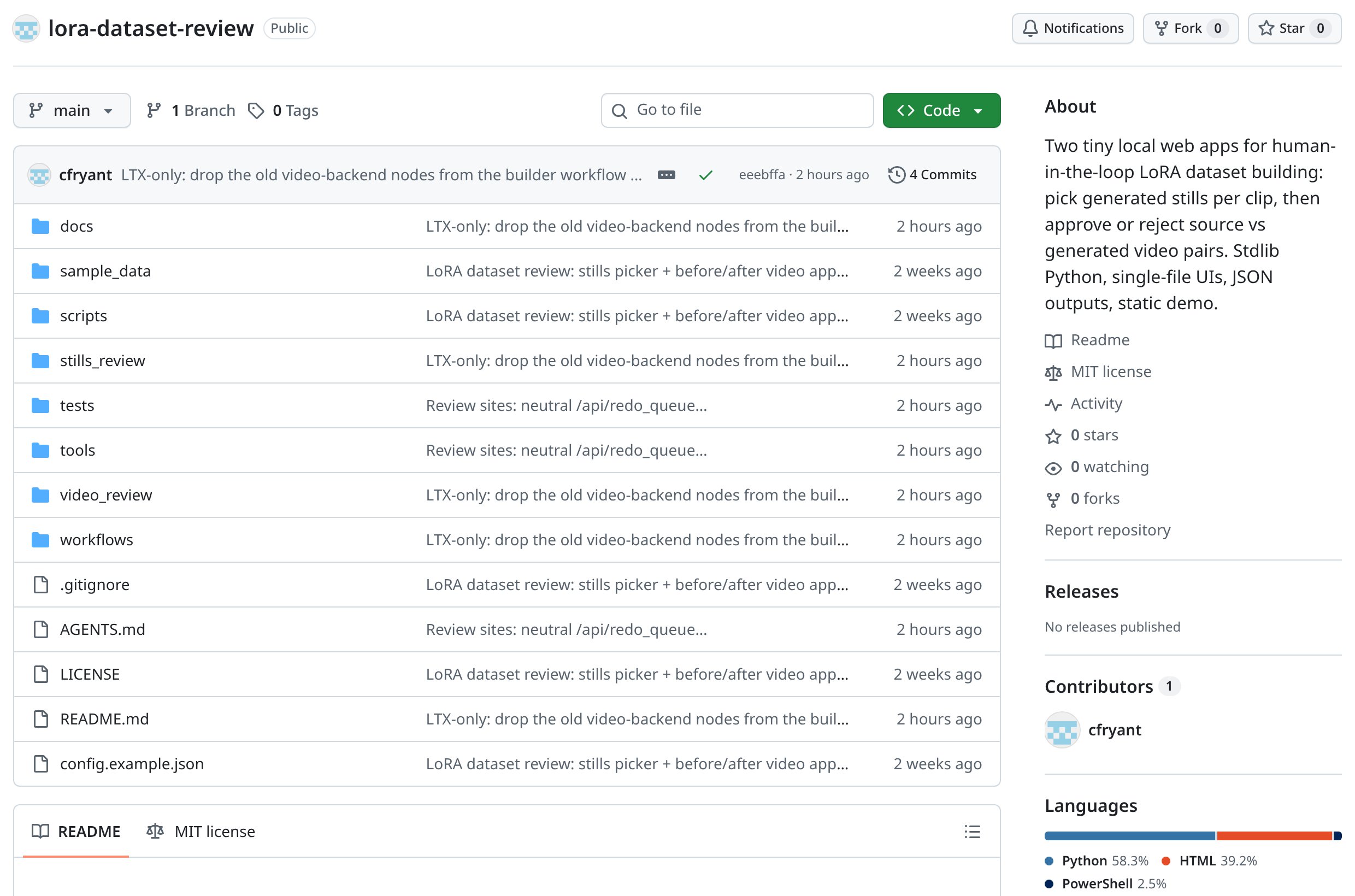Open the scripts folder

click(x=84, y=316)
